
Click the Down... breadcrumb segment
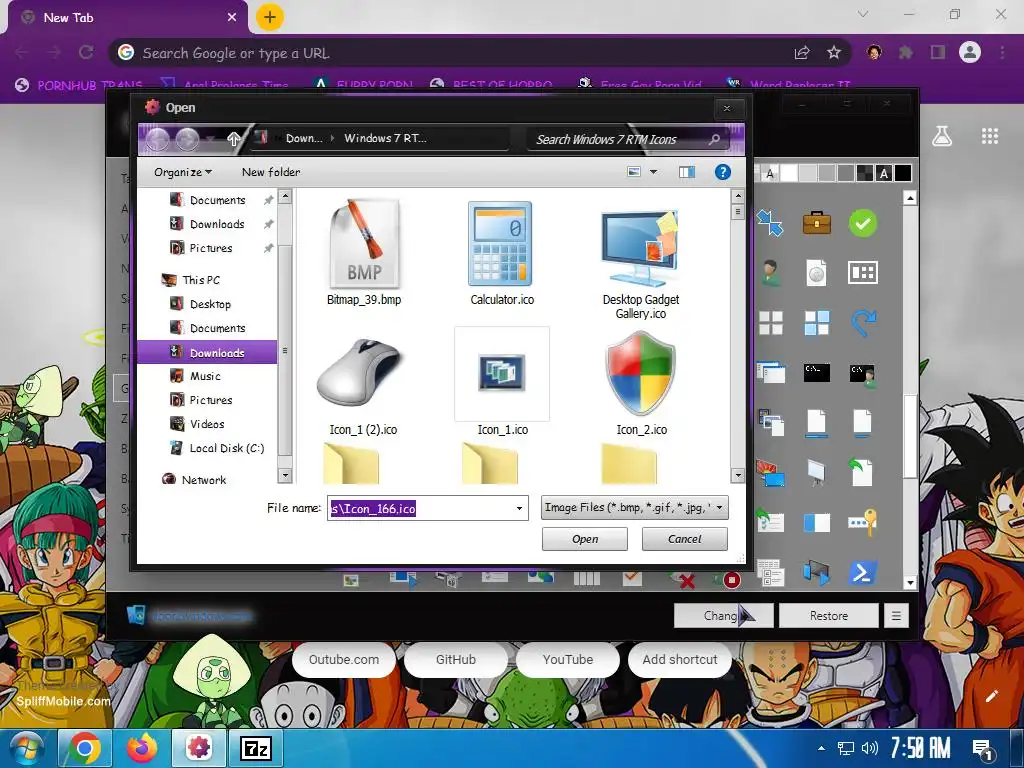click(x=304, y=138)
